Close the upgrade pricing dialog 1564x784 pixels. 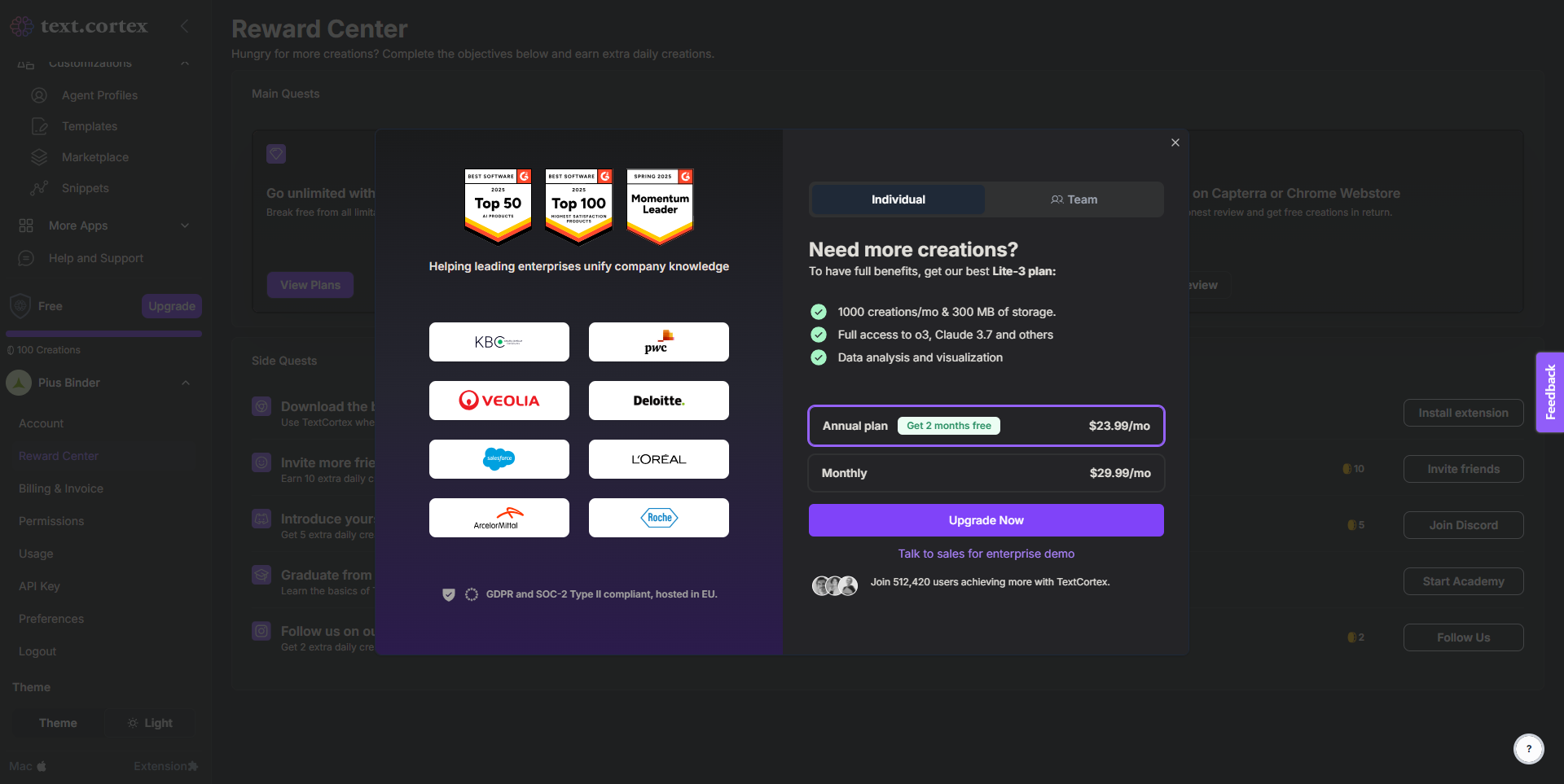(x=1175, y=142)
